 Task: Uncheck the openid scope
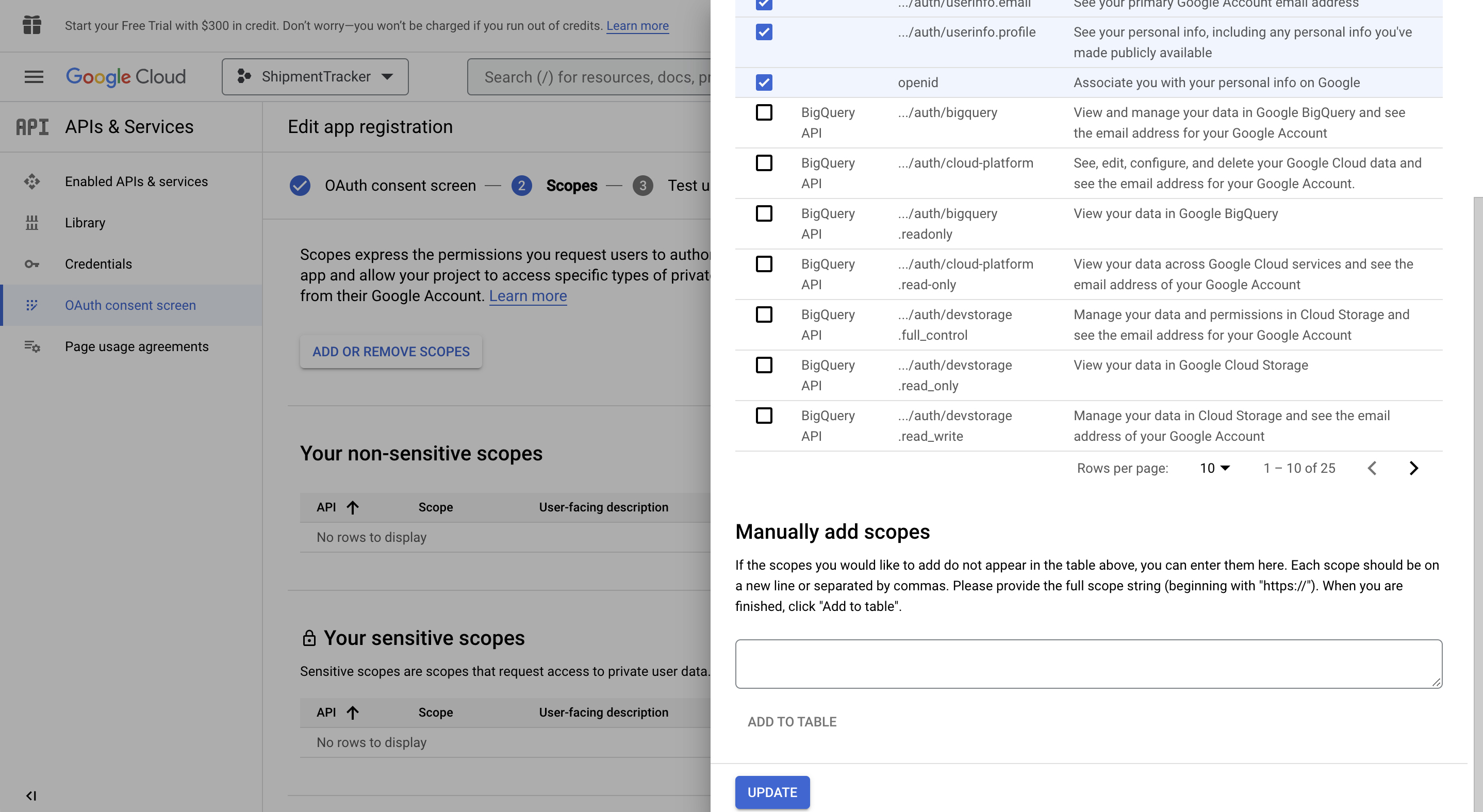764,82
